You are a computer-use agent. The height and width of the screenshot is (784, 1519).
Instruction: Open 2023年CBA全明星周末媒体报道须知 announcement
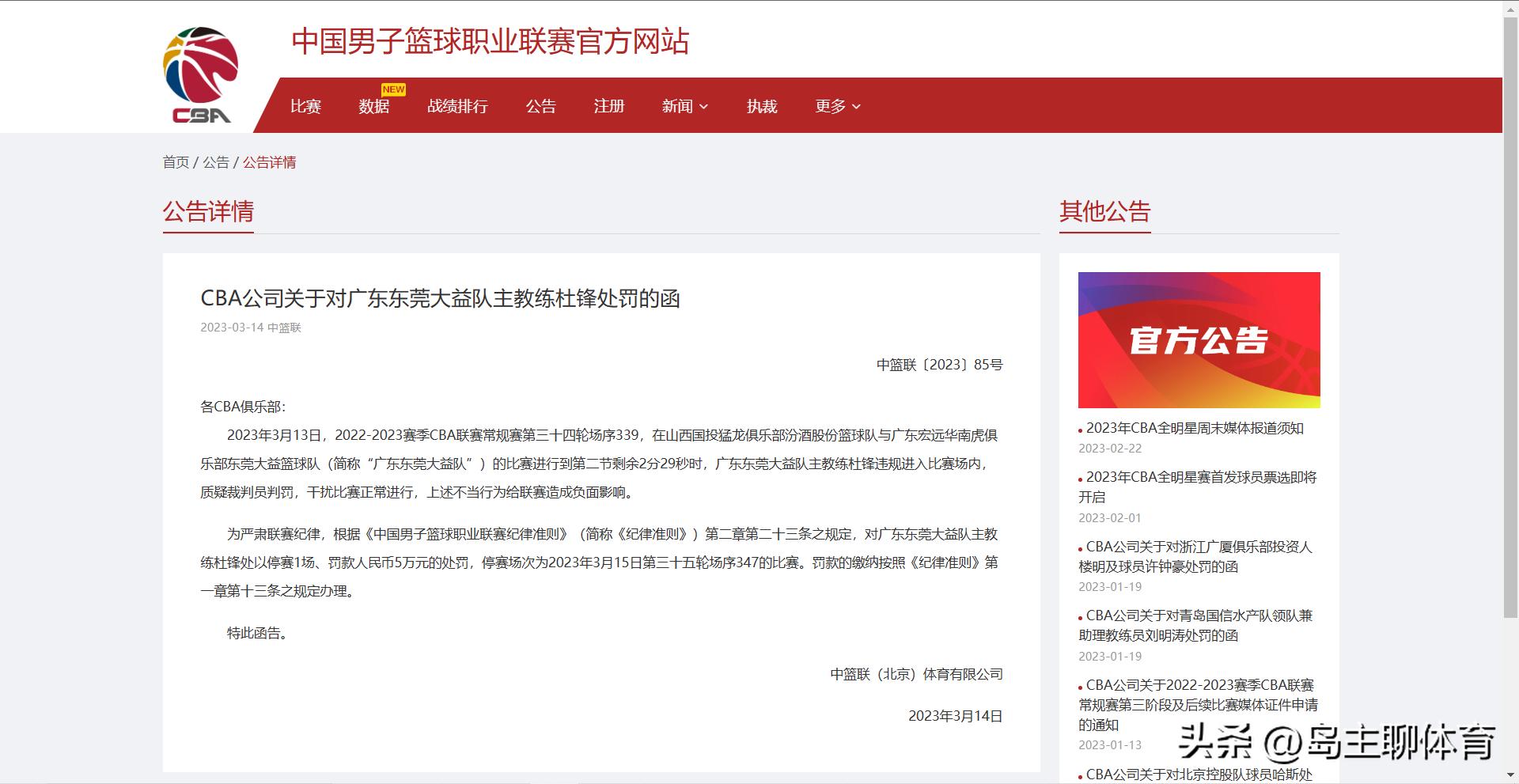pos(1194,428)
